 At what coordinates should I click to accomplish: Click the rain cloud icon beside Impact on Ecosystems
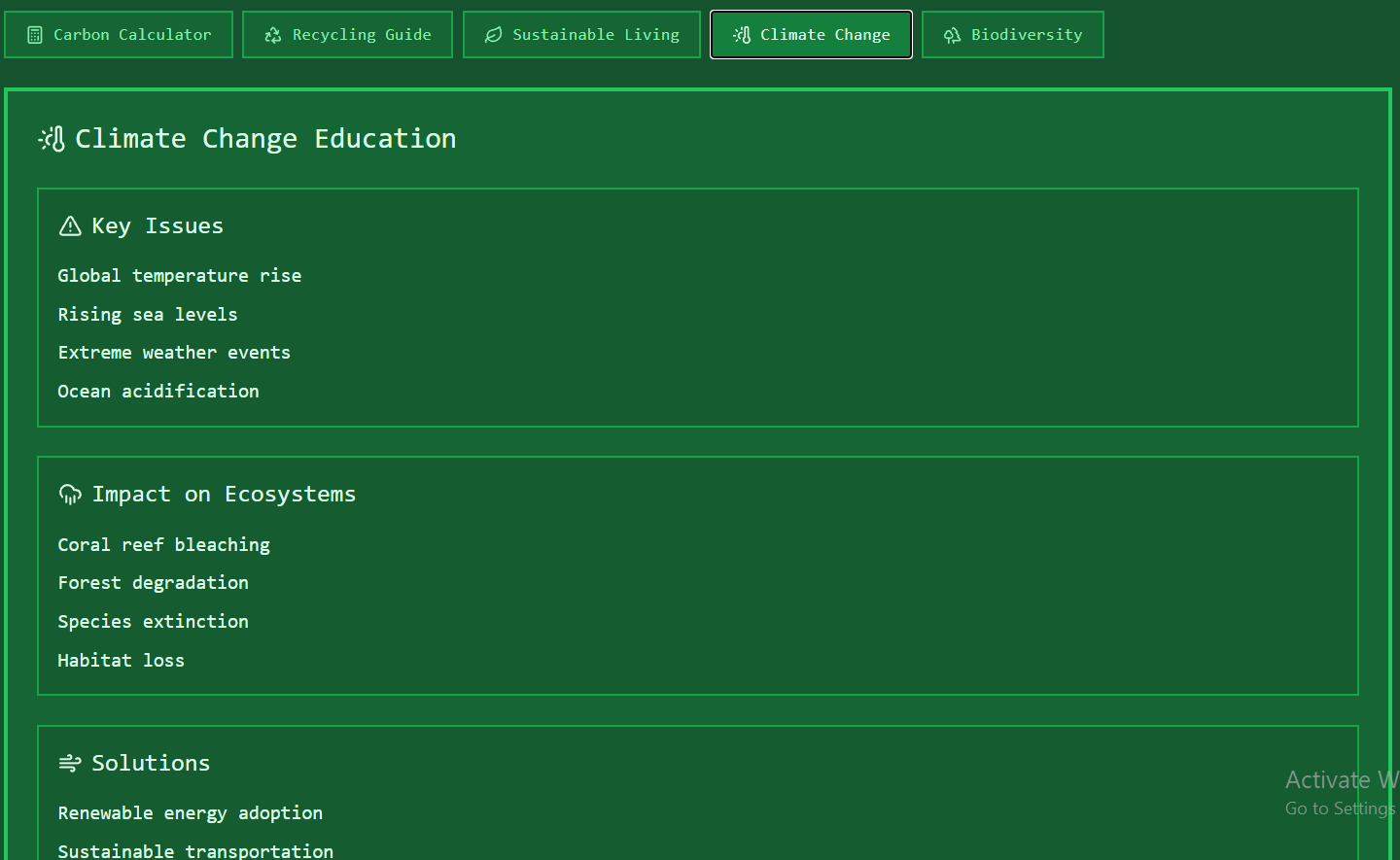[70, 495]
